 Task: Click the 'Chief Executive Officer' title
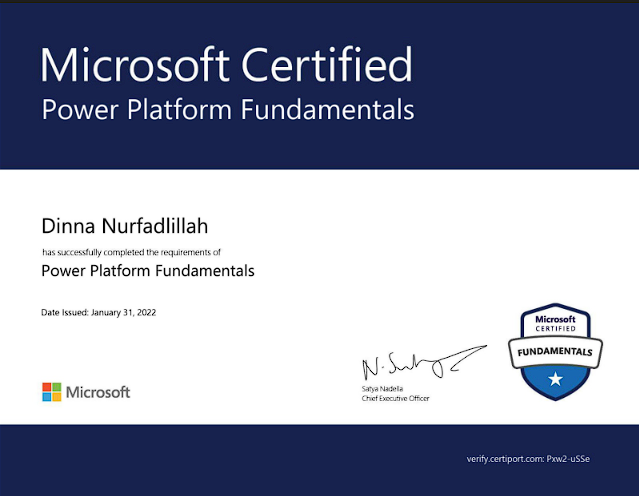pyautogui.click(x=395, y=399)
